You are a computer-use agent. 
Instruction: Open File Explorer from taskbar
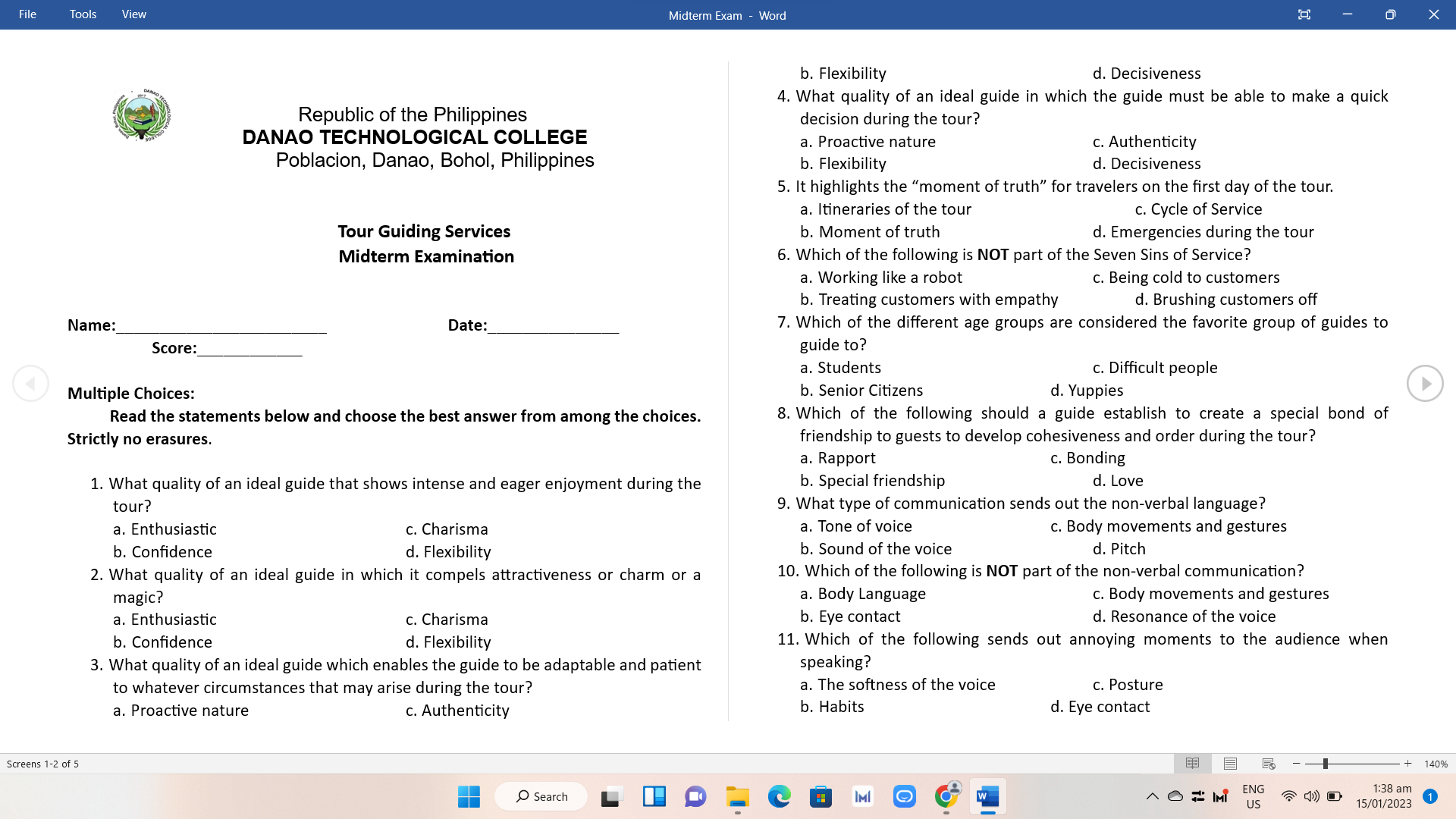[x=737, y=796]
